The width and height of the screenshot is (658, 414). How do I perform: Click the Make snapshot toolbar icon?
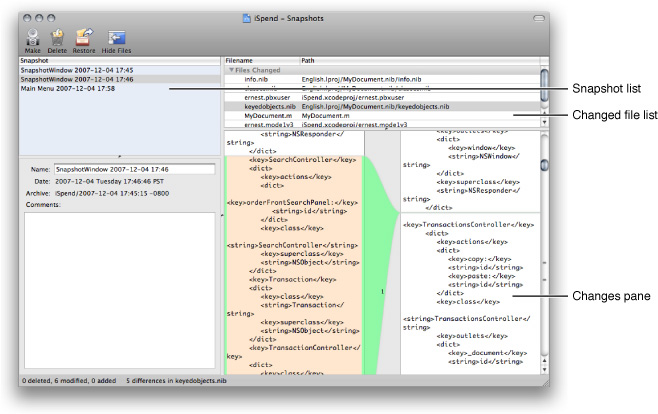[x=32, y=38]
